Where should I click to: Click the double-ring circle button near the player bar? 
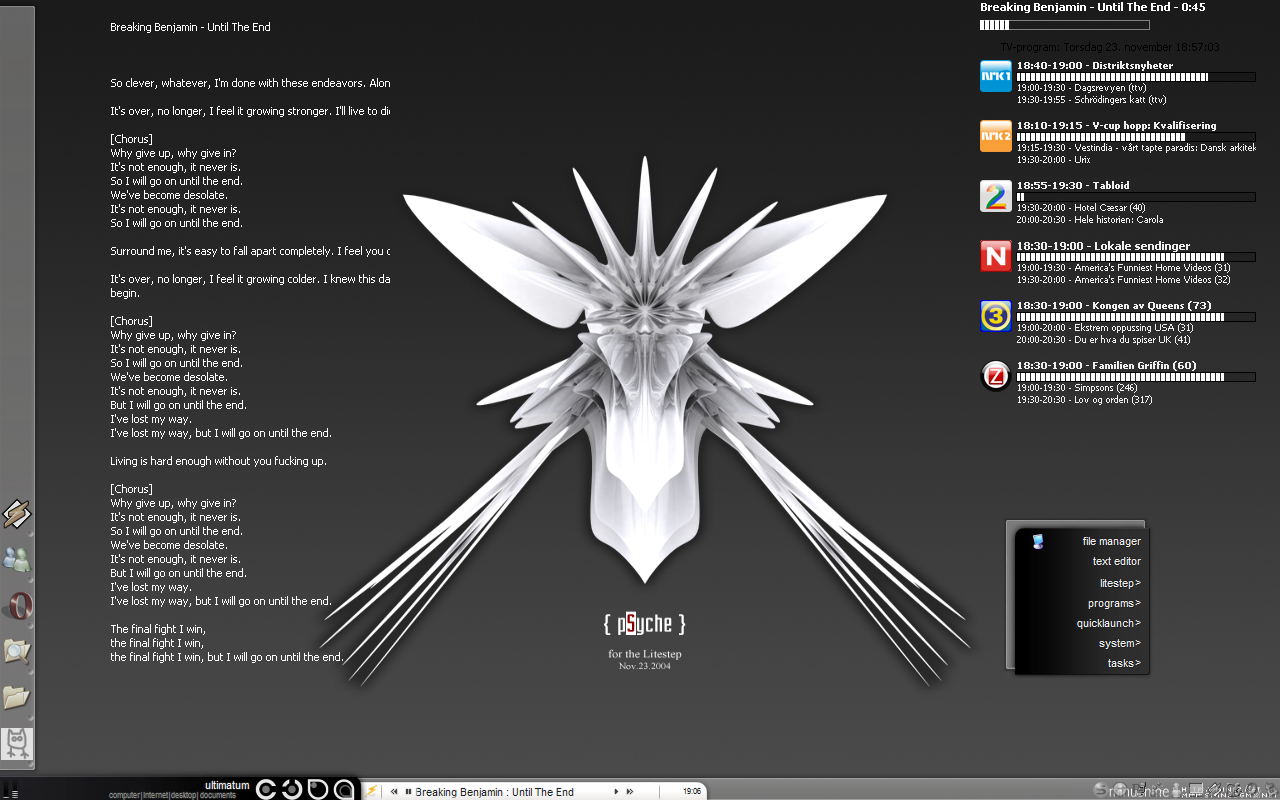coord(344,790)
